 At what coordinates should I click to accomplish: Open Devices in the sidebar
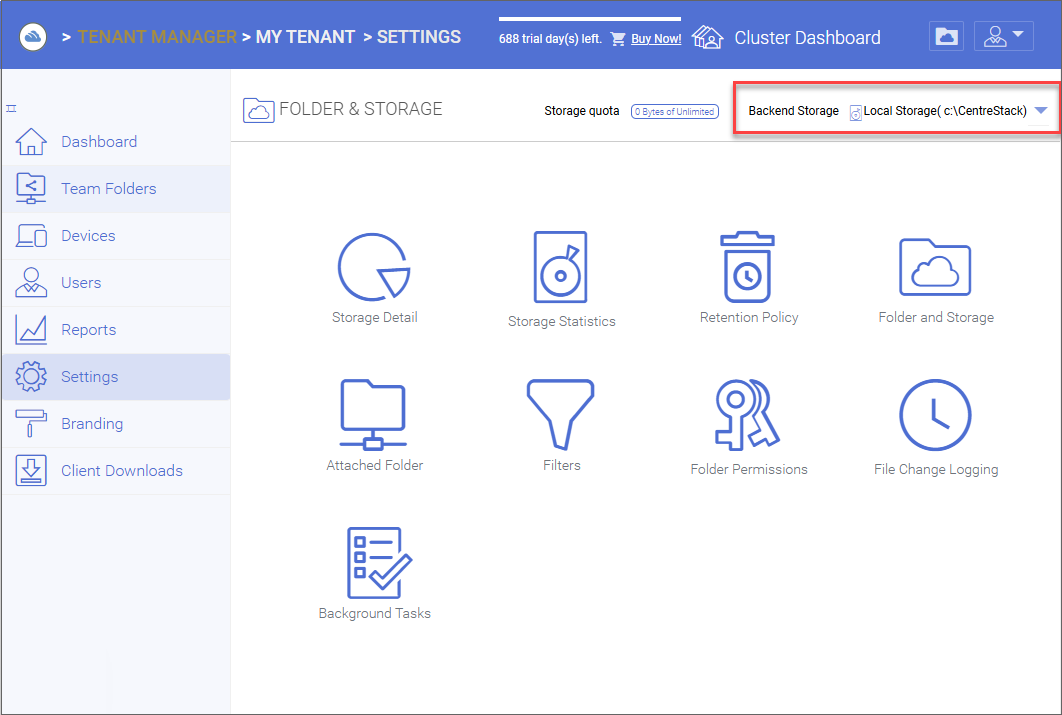(116, 236)
